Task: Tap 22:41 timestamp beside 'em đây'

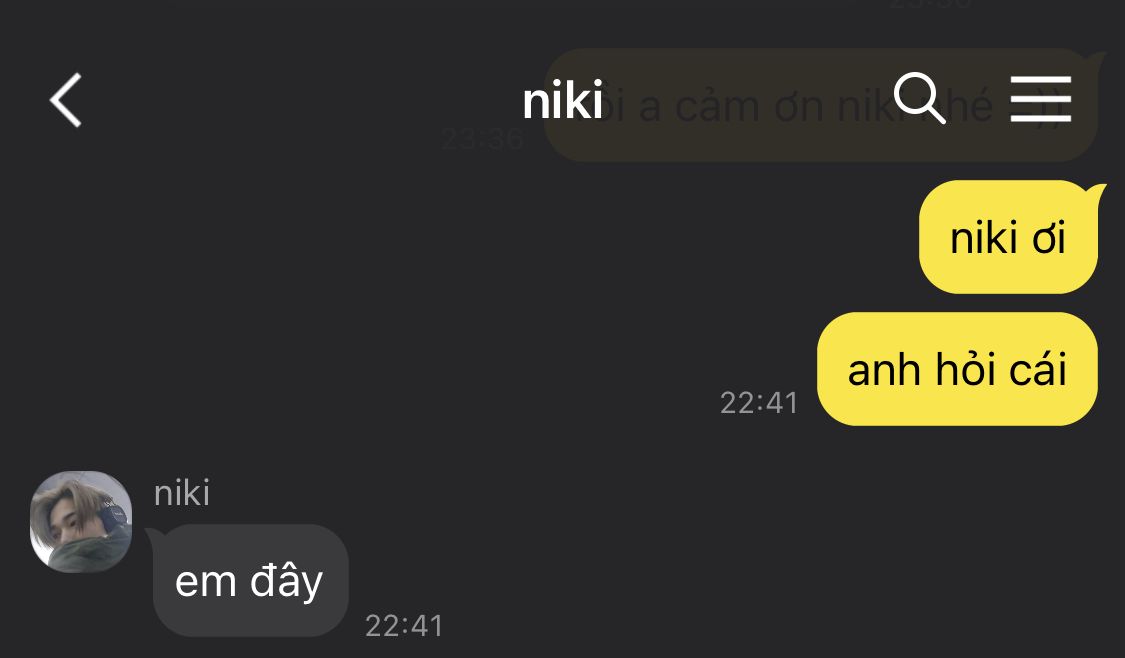Action: (x=404, y=626)
